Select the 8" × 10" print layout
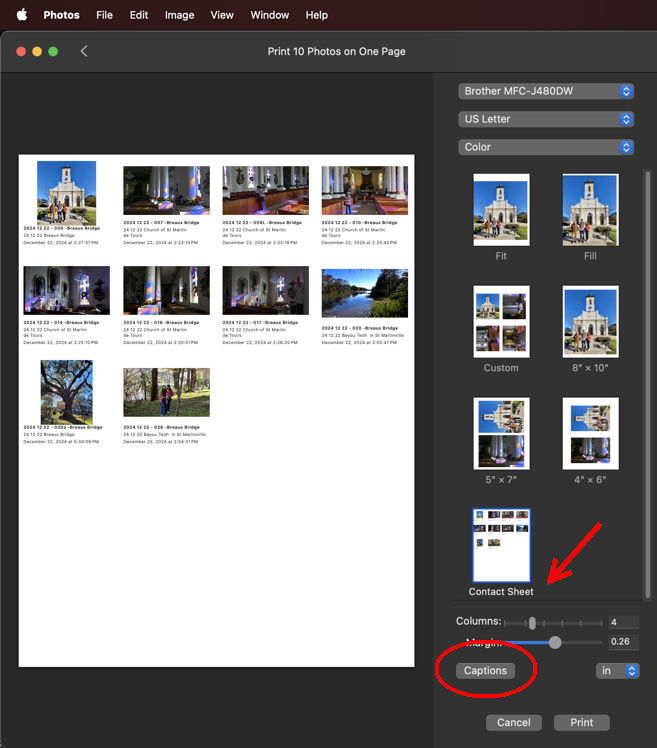657x748 pixels. (x=590, y=322)
